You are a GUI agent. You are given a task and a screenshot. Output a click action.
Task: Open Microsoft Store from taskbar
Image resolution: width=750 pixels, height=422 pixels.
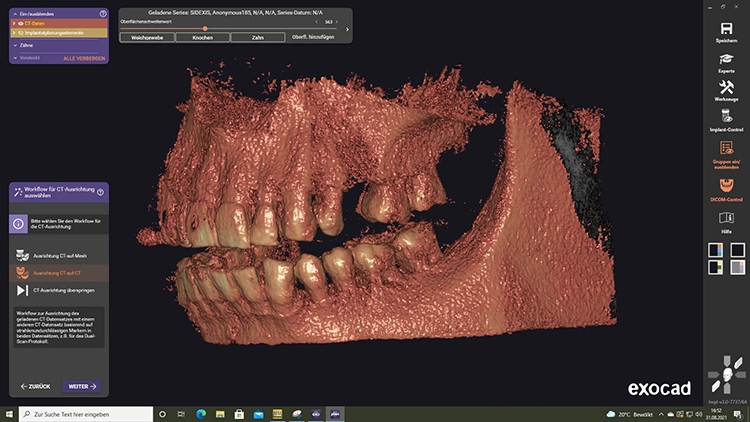point(239,414)
